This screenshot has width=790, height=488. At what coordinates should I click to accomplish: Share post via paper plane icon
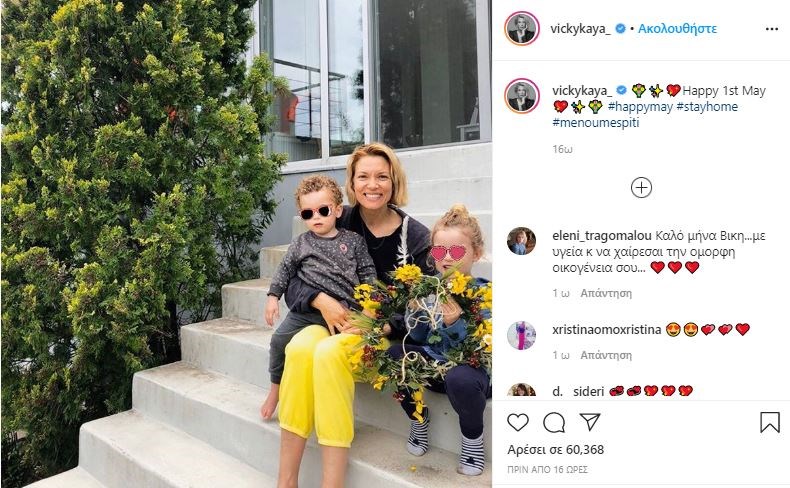click(x=589, y=422)
